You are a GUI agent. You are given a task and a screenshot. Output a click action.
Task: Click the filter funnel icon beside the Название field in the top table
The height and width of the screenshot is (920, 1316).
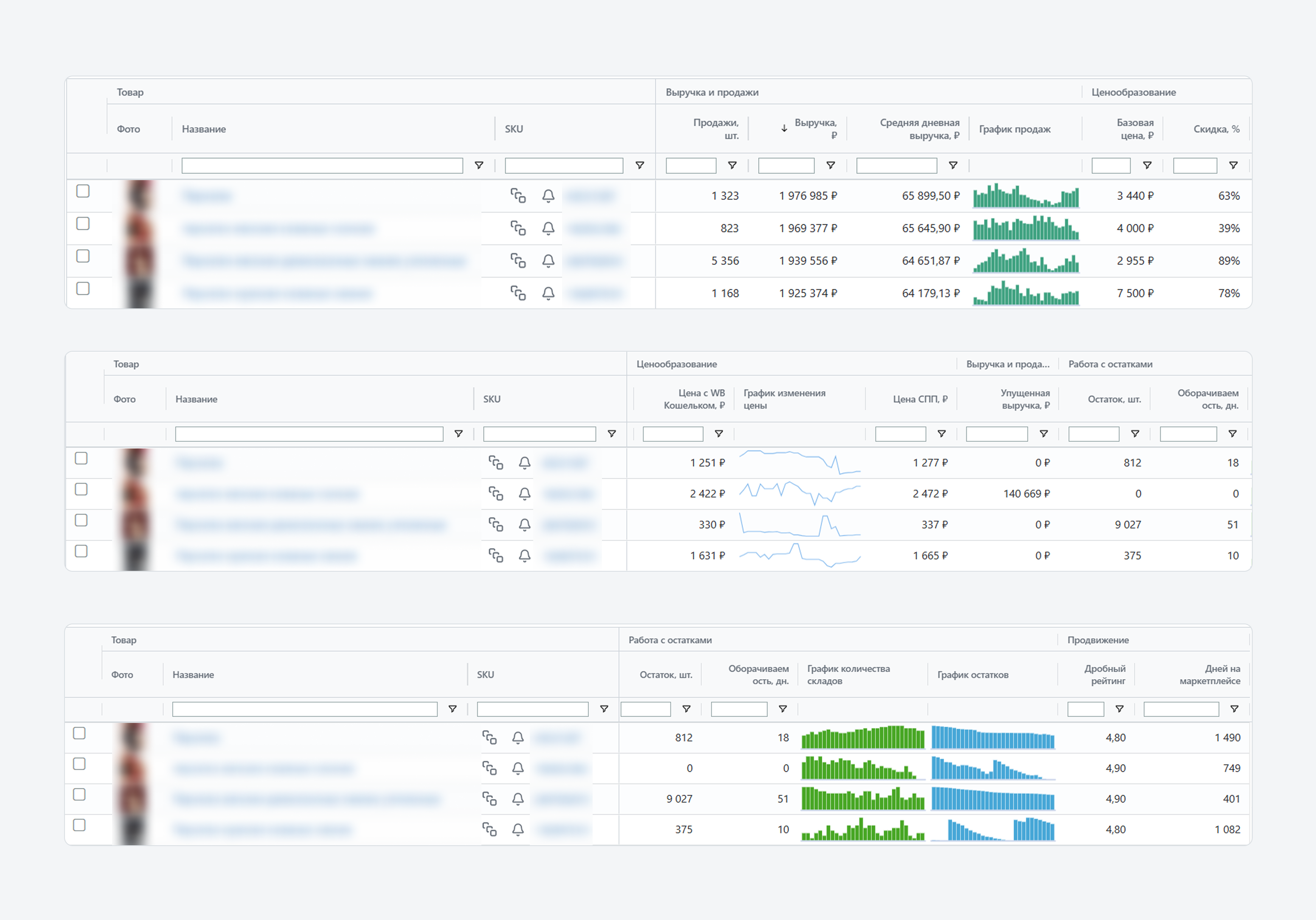478,165
